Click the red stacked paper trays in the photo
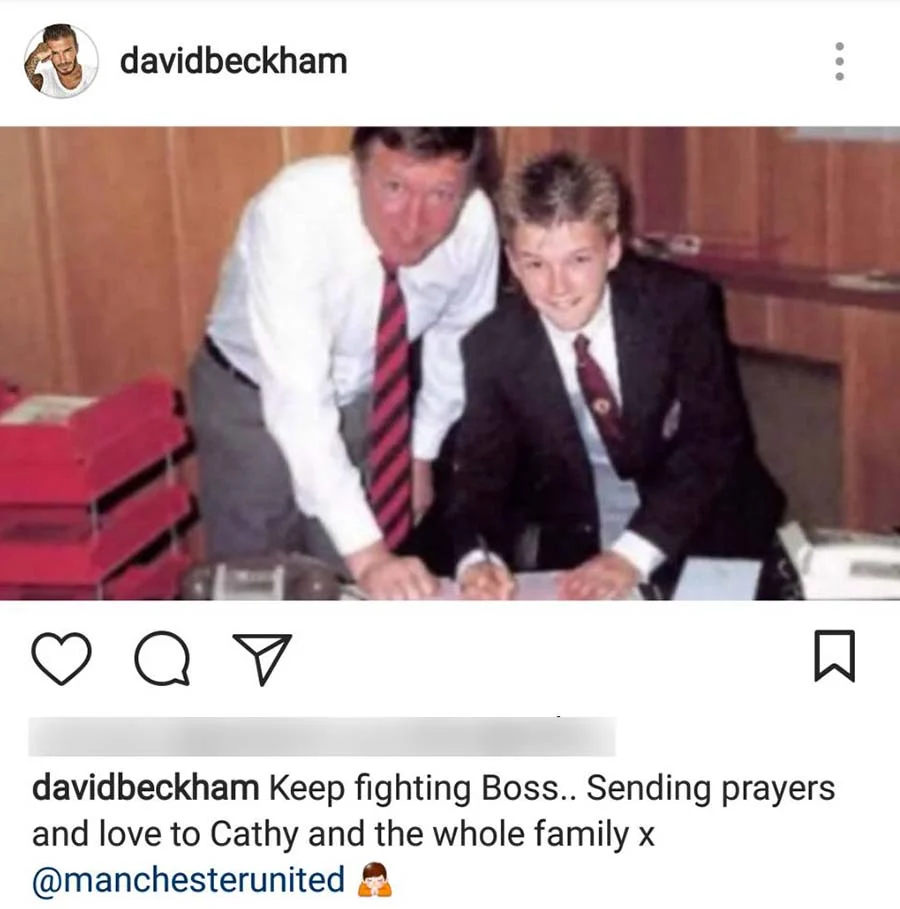This screenshot has width=900, height=909. [x=93, y=487]
